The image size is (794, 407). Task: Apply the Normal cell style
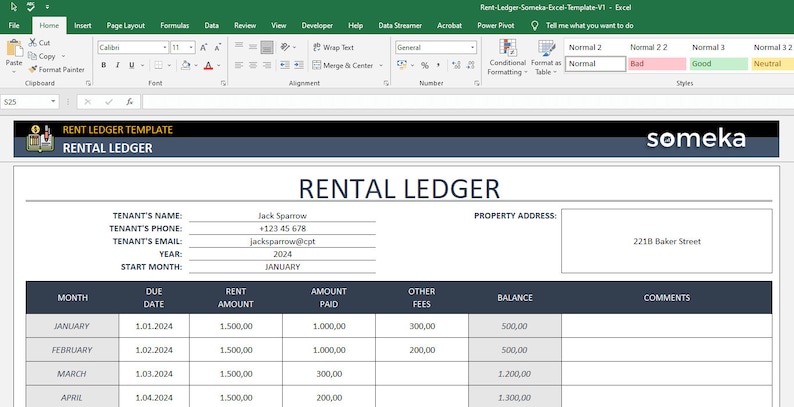click(596, 64)
